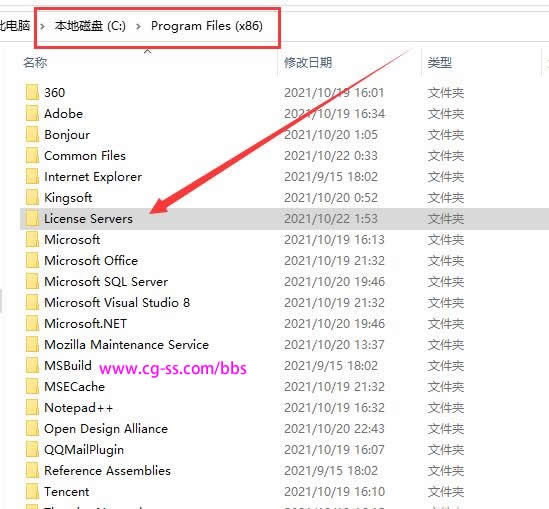
Task: Click the 360 folder icon
Action: [x=32, y=93]
